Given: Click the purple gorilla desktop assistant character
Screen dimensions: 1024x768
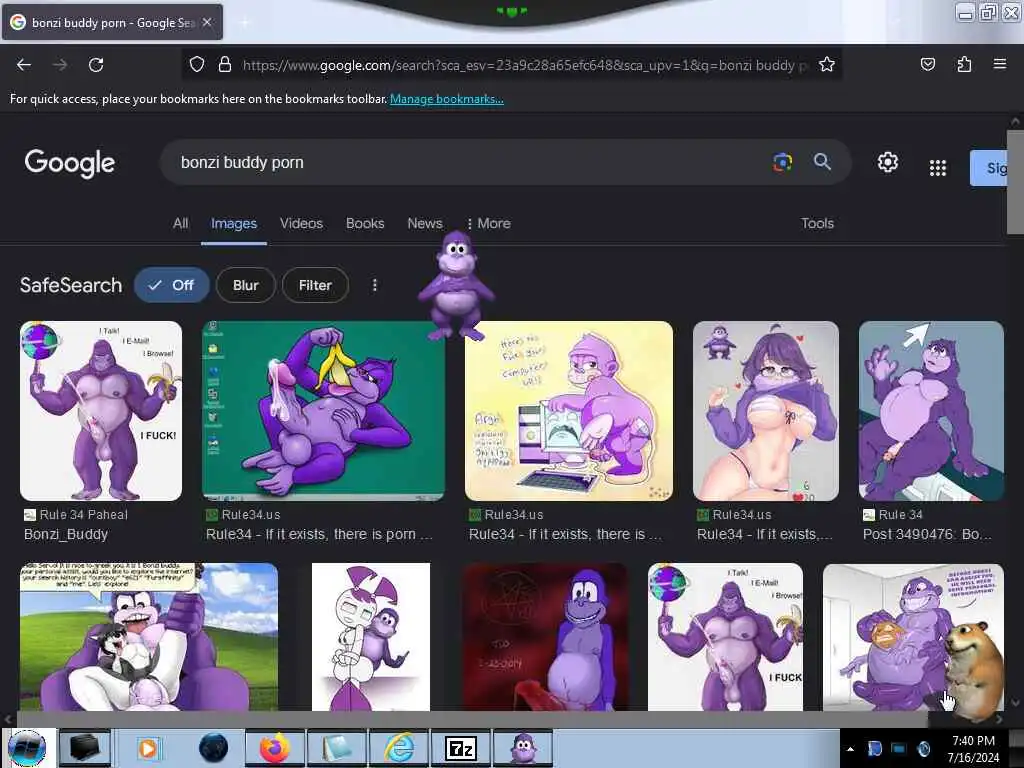Looking at the screenshot, I should 456,287.
